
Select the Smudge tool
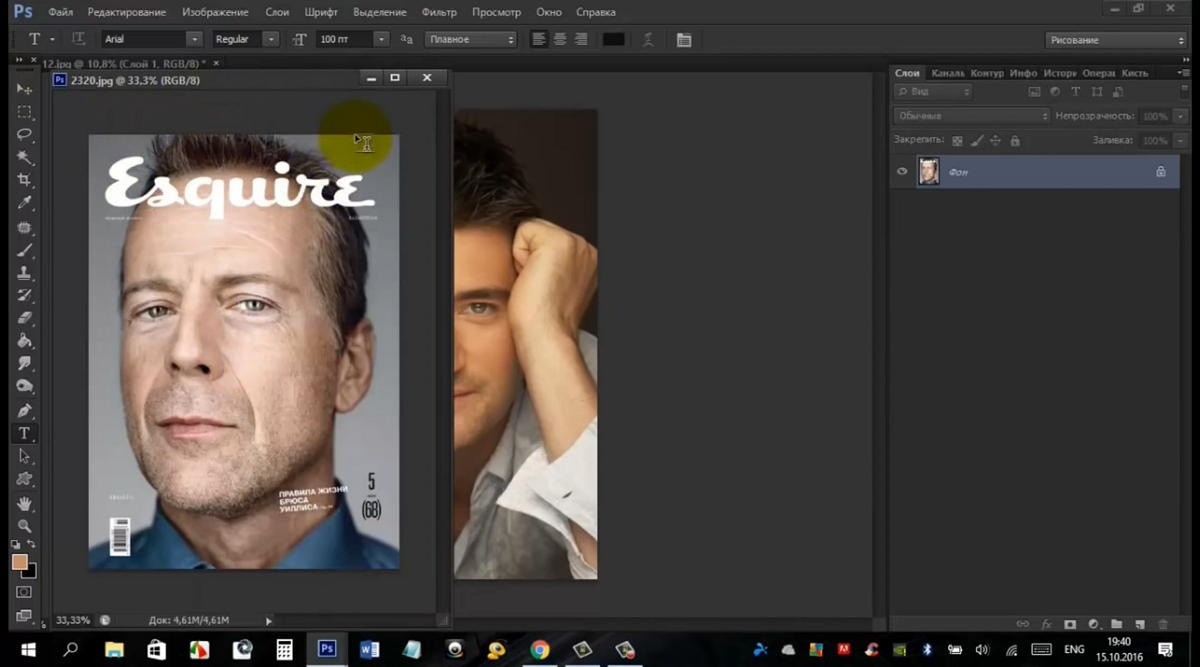[x=25, y=364]
